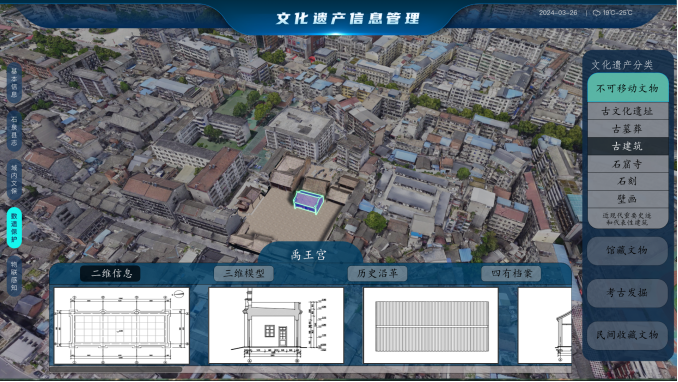Click the highlighted purple building model
The image size is (678, 382).
point(309,202)
